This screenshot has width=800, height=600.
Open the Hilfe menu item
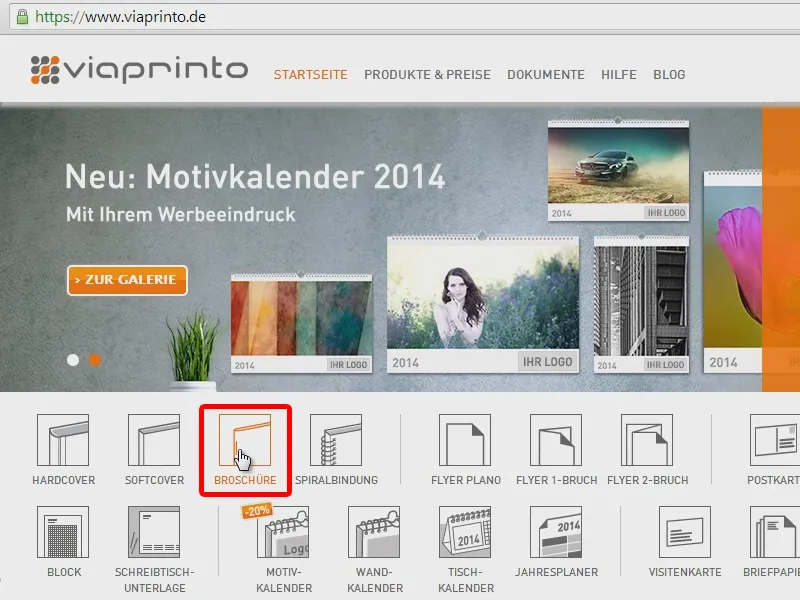coord(618,74)
